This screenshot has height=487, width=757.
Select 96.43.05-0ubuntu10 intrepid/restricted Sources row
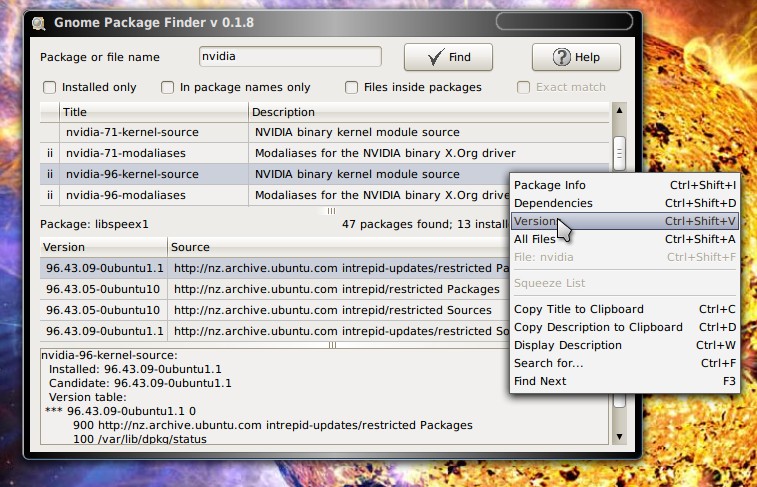pos(275,310)
